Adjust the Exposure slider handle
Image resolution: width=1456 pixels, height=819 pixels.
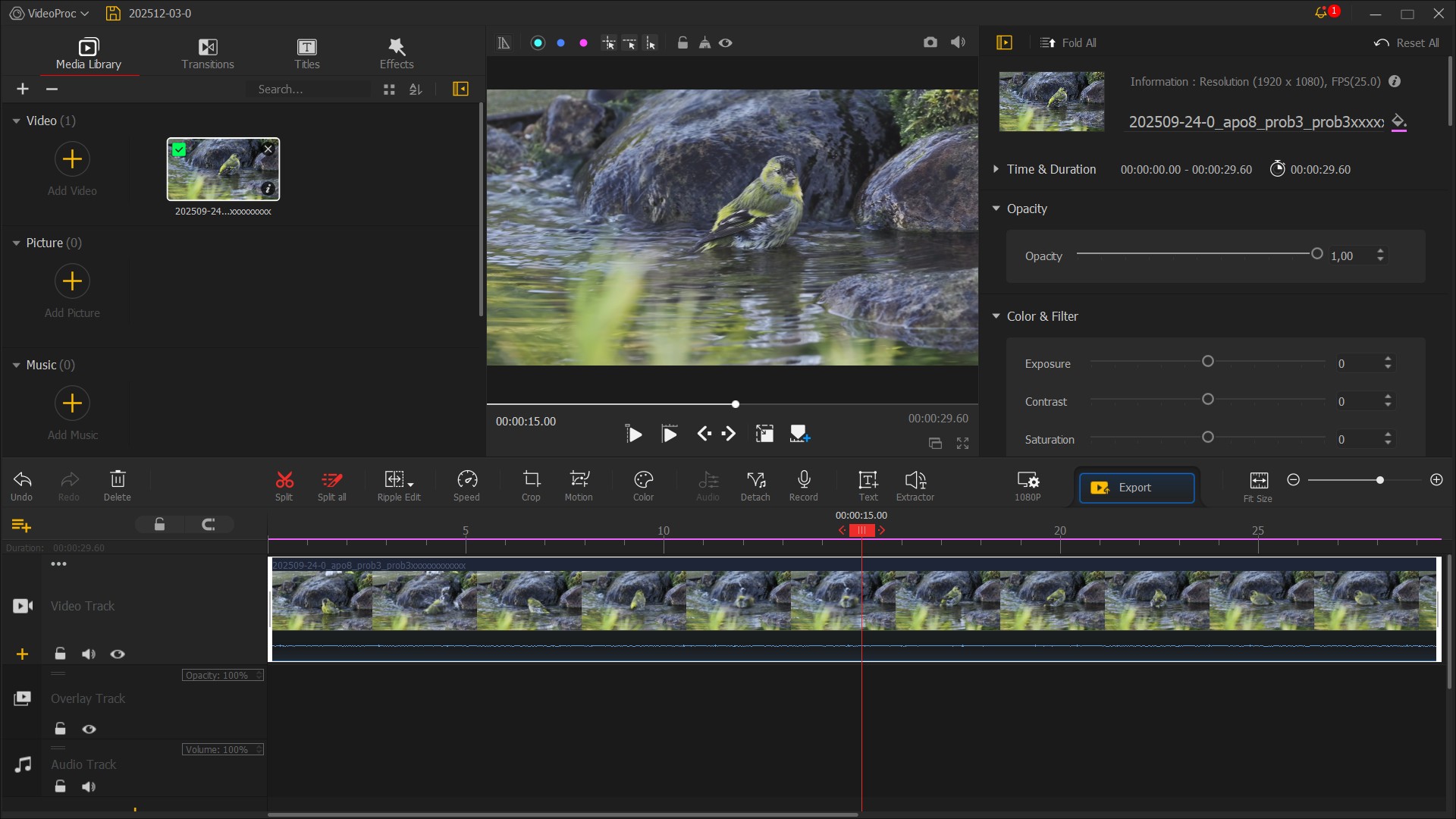point(1208,362)
